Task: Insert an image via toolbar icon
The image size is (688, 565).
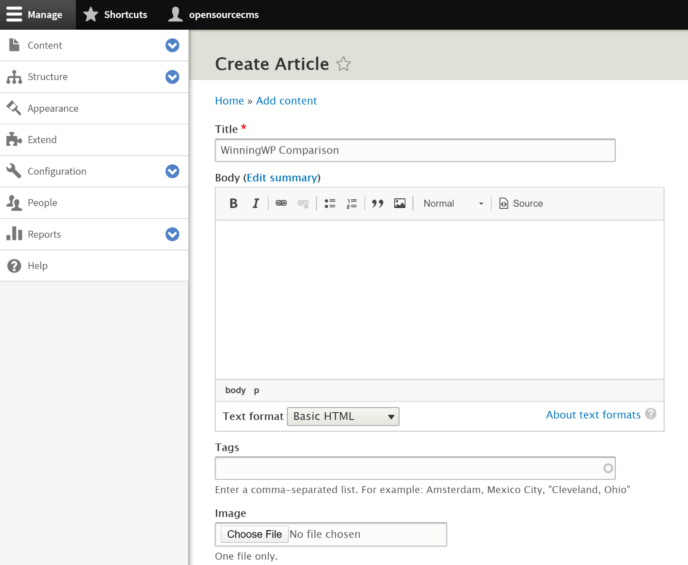Action: click(x=399, y=203)
